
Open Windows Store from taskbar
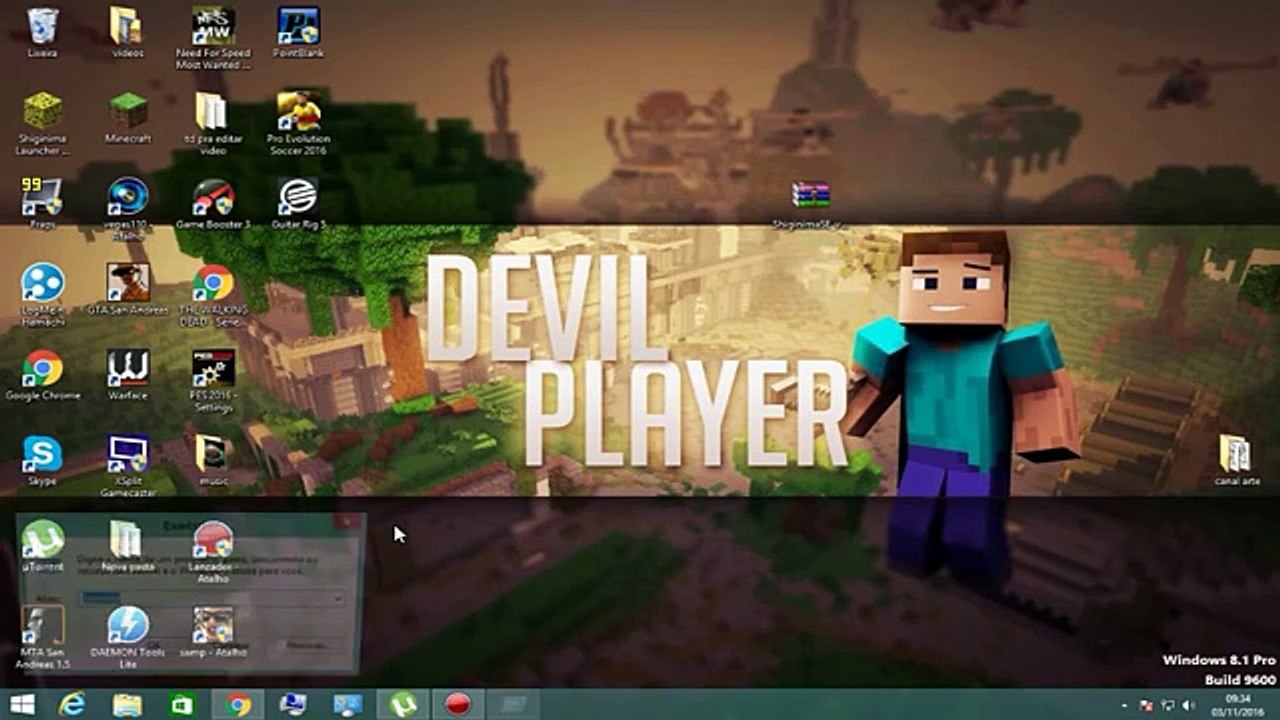[x=183, y=705]
